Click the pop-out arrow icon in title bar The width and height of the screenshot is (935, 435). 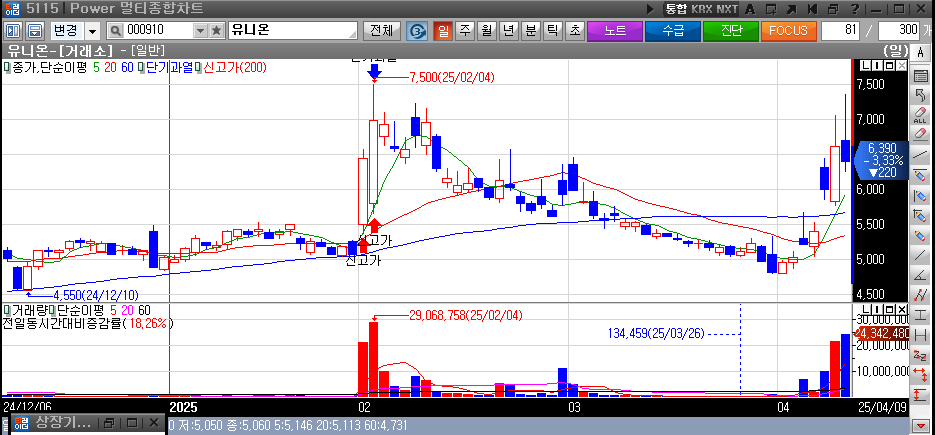click(792, 10)
